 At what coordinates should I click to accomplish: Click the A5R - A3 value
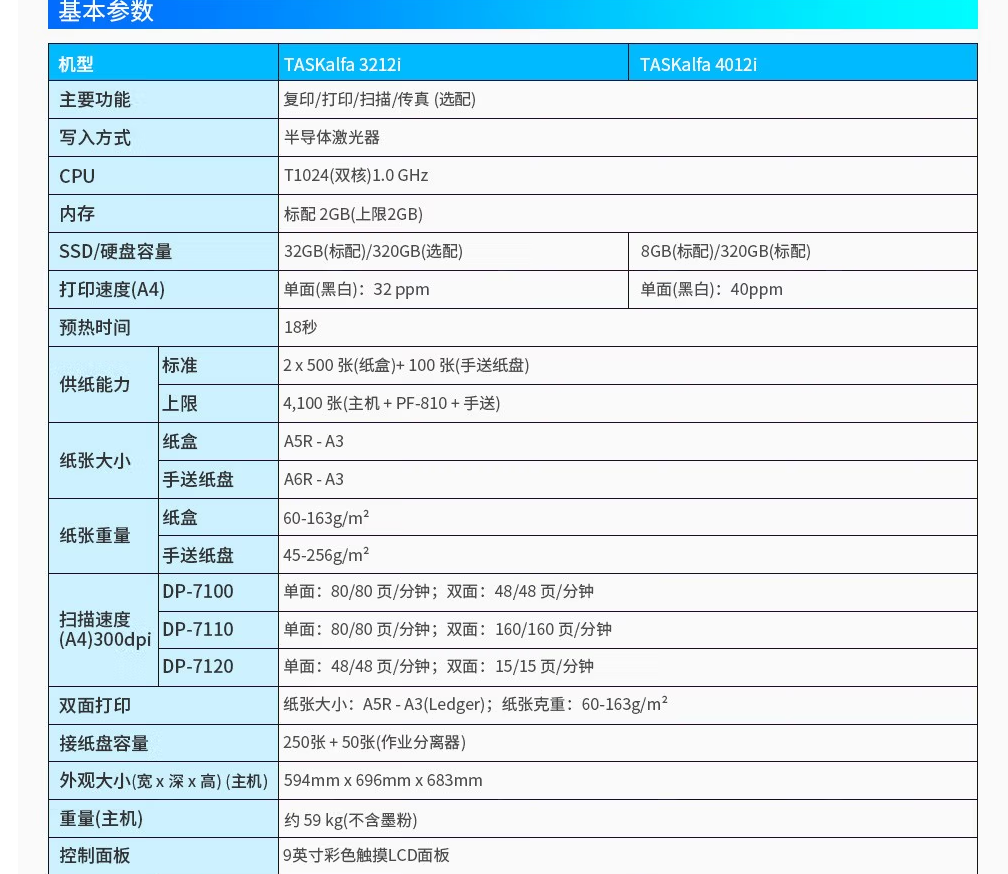pyautogui.click(x=314, y=441)
